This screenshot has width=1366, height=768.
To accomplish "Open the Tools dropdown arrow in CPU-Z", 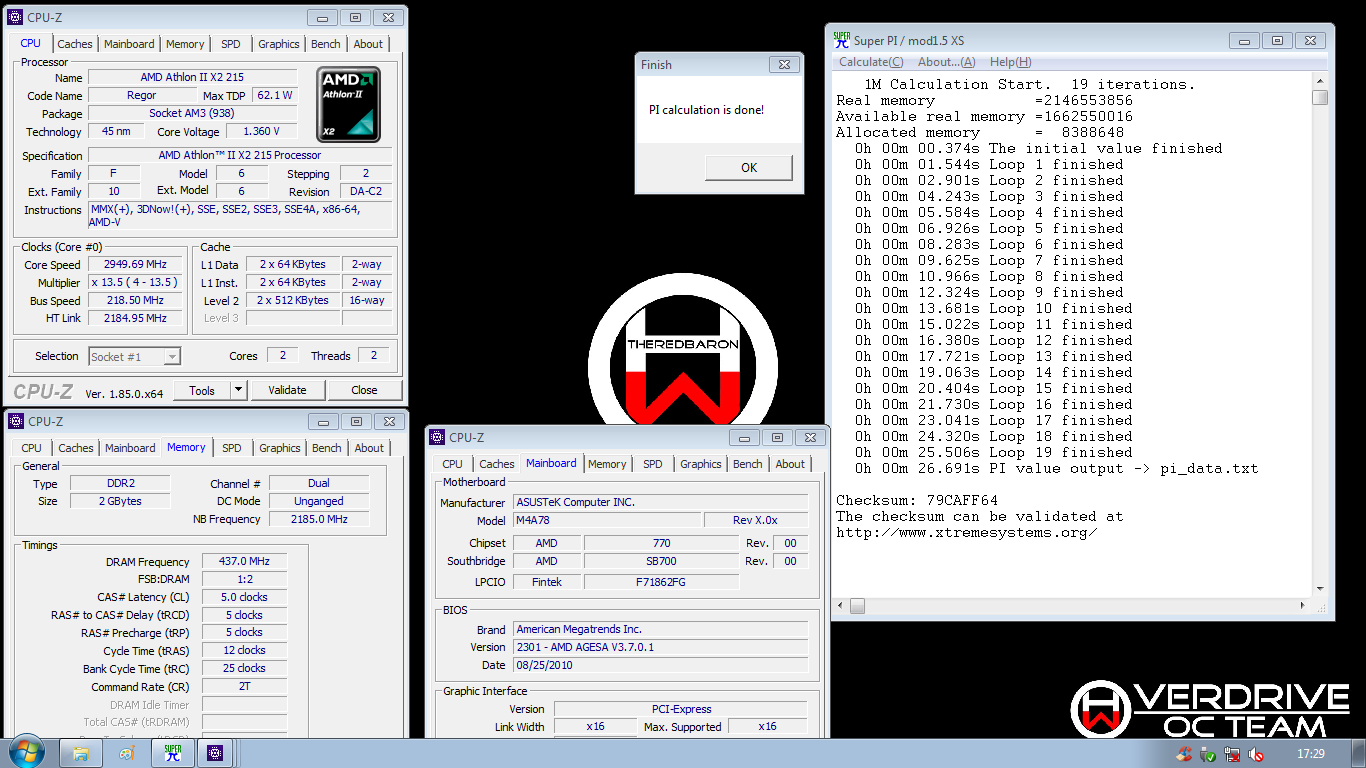I will coord(238,390).
